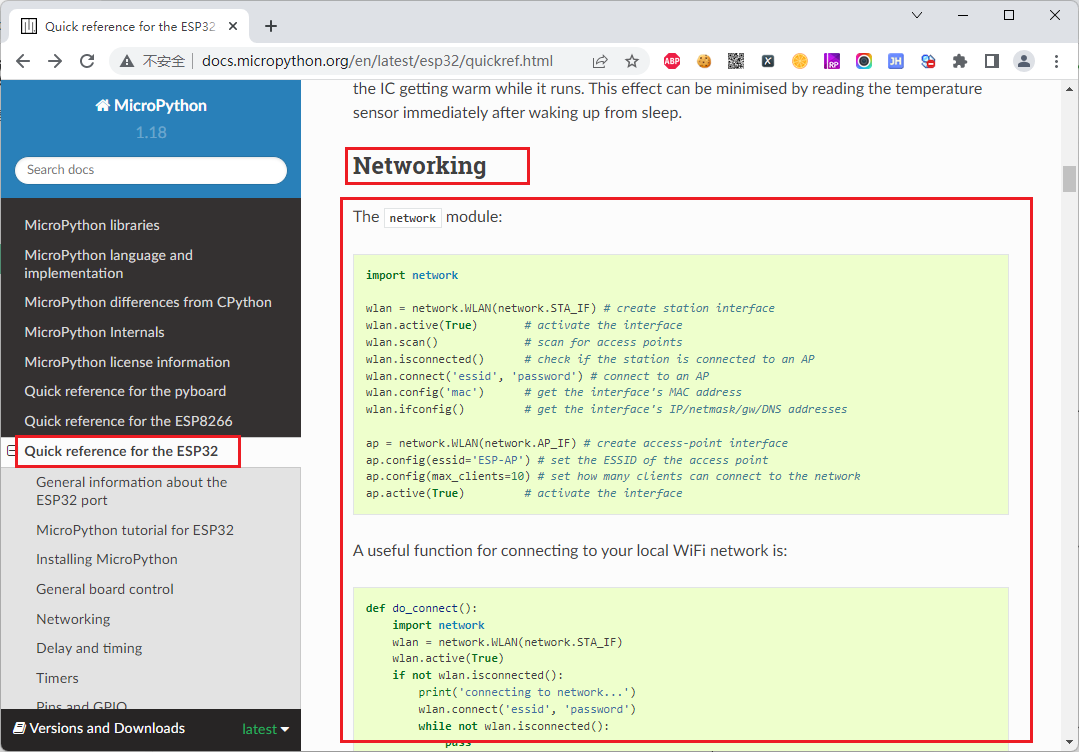This screenshot has width=1079, height=752.
Task: Go forward to the next page
Action: pos(55,61)
